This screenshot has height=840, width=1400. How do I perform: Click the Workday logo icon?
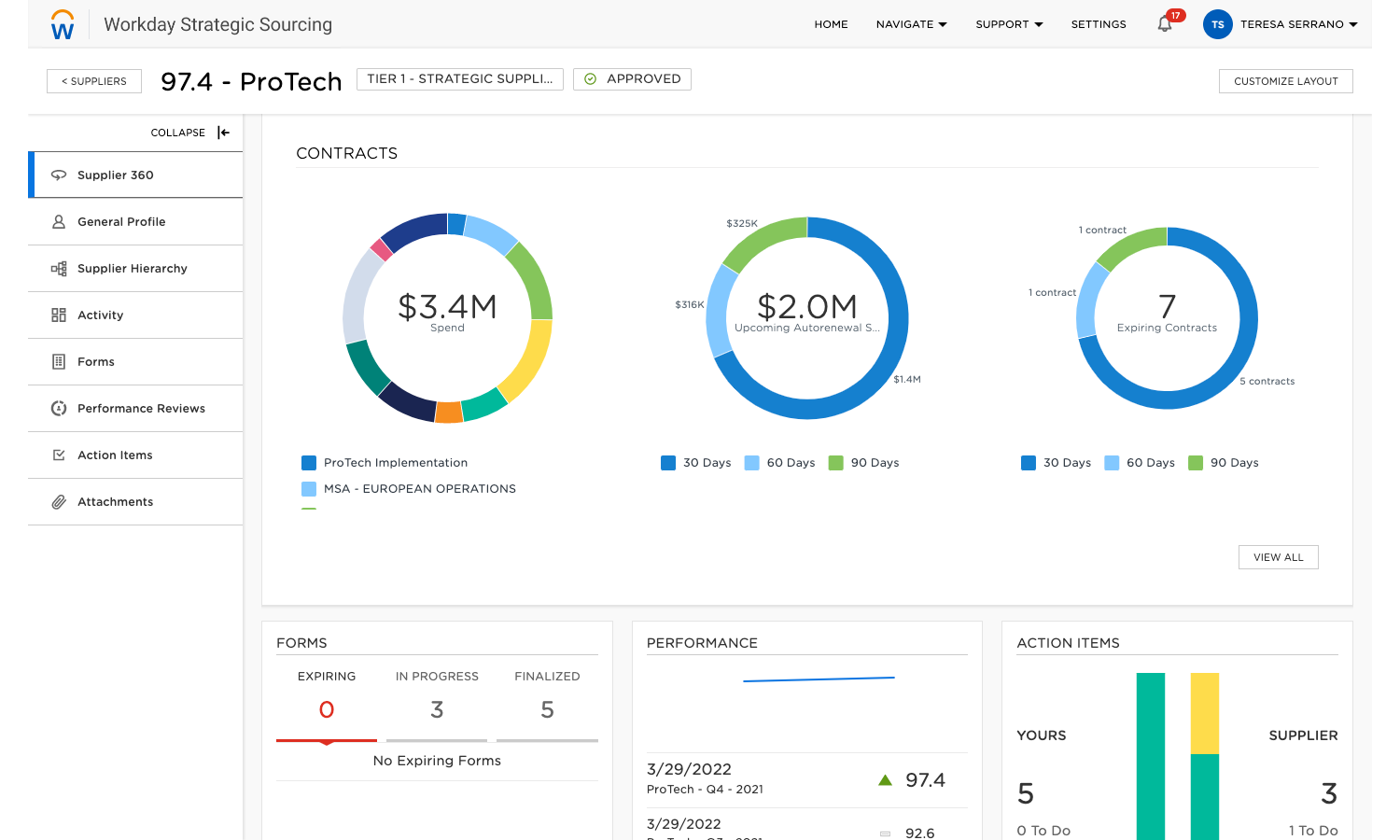(63, 24)
